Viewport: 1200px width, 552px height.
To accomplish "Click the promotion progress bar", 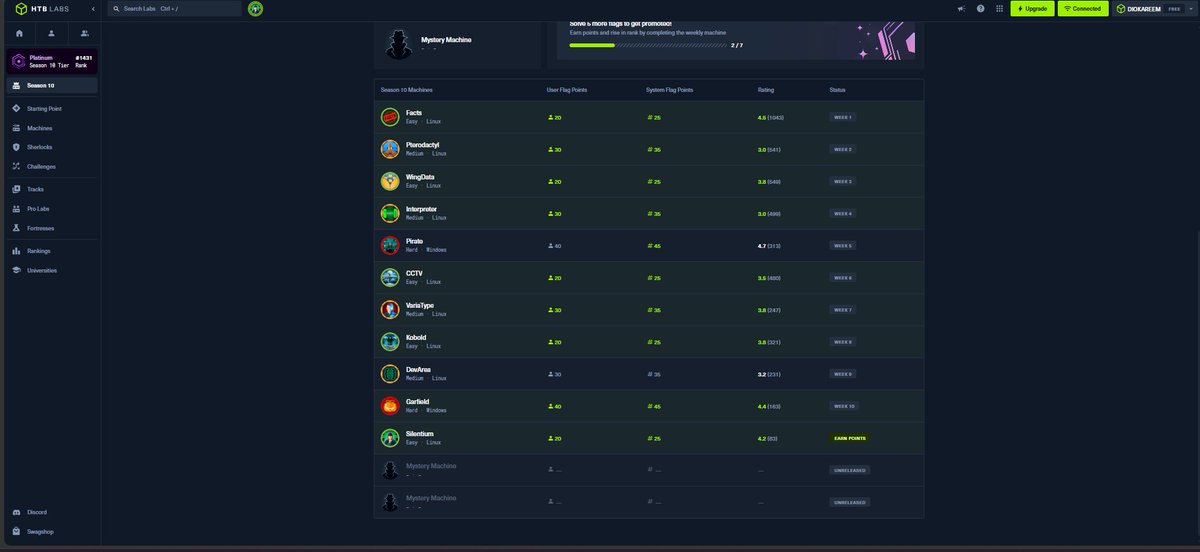I will click(x=649, y=45).
